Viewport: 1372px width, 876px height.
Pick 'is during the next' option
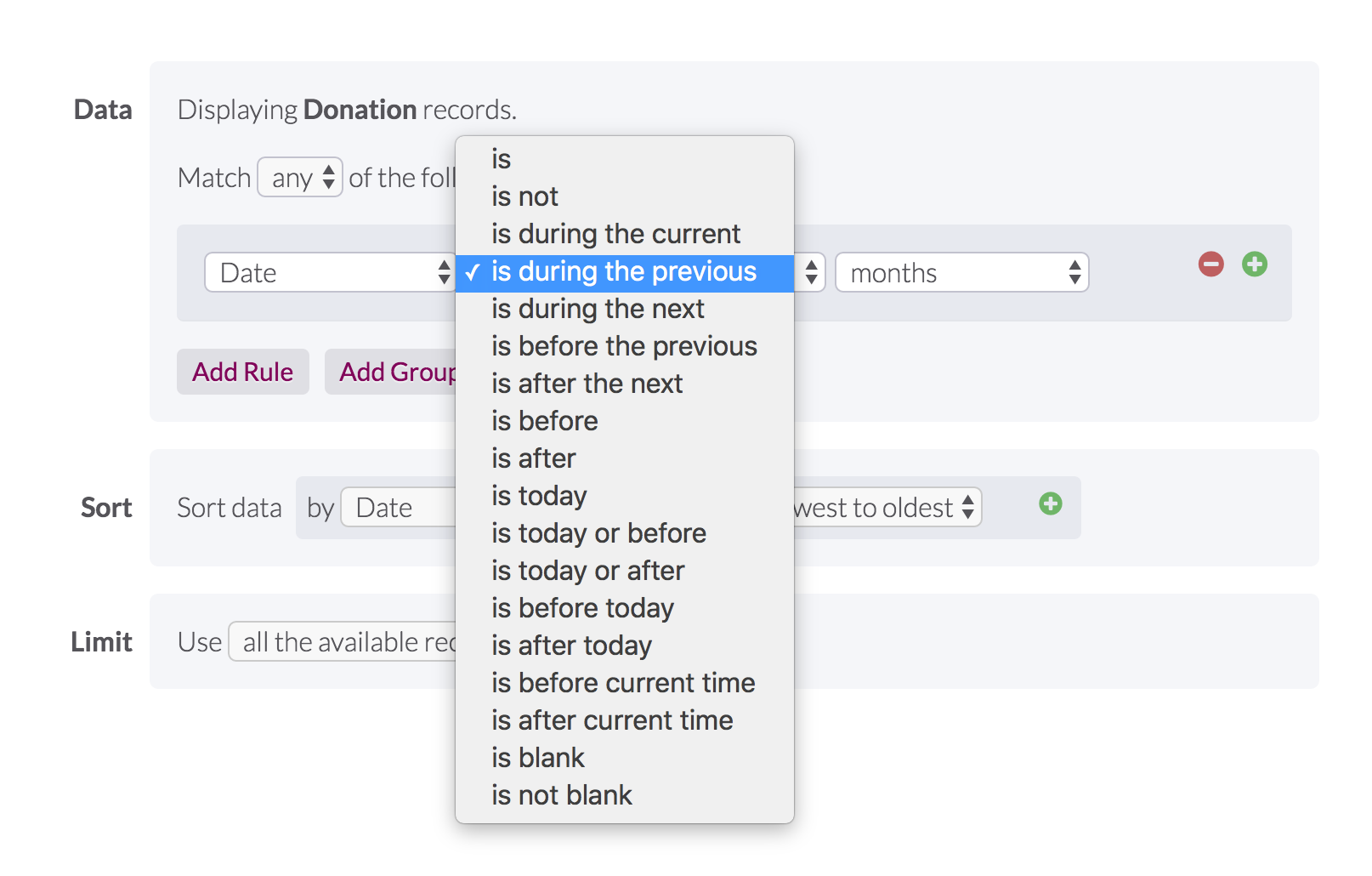coord(598,310)
